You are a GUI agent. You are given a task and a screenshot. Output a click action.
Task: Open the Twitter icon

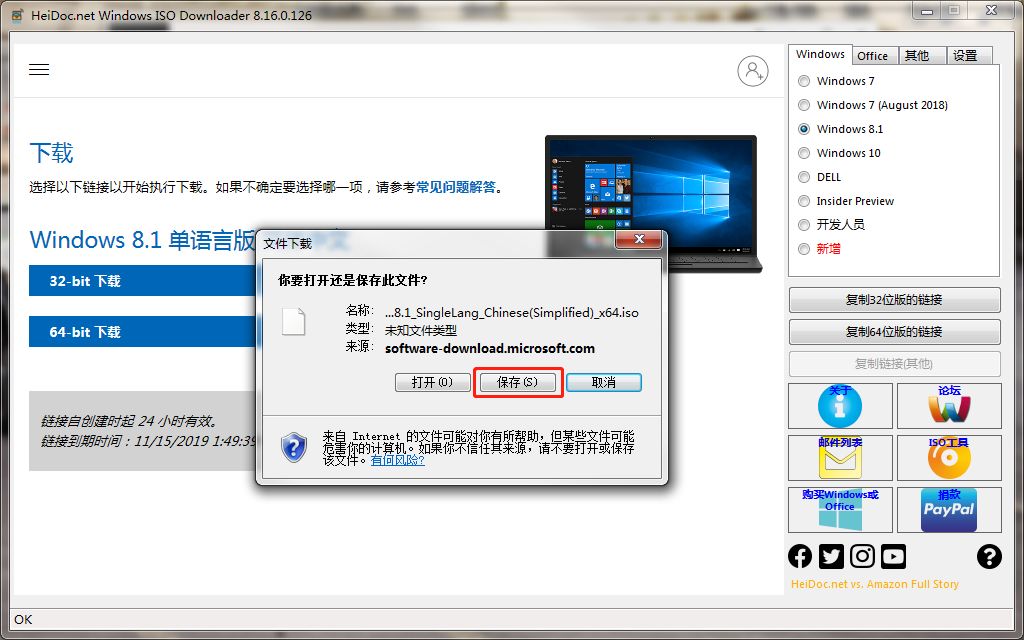pos(831,556)
